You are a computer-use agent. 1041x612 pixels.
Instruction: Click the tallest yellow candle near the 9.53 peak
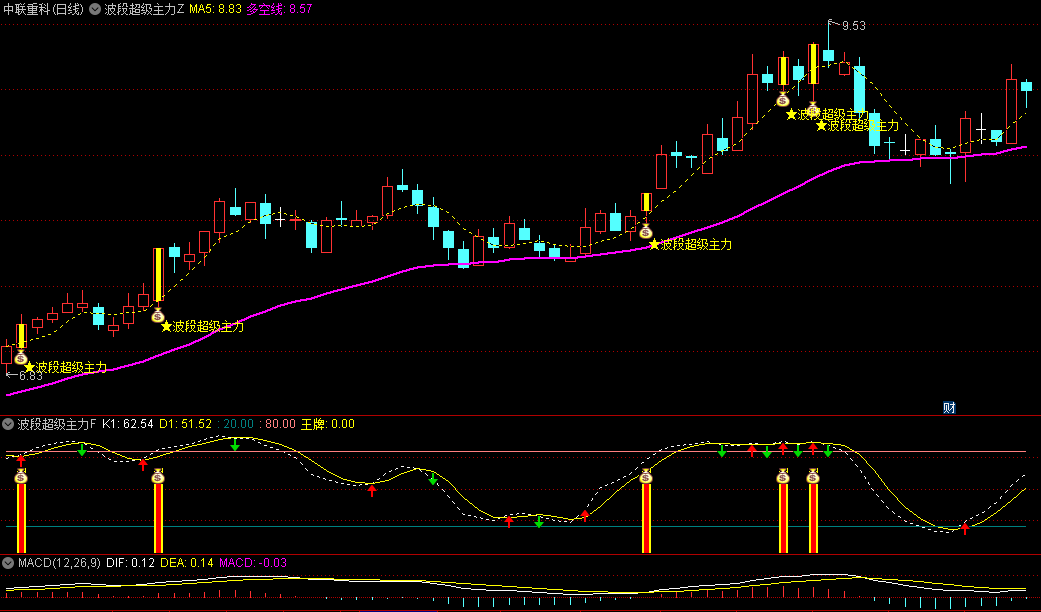coord(813,64)
